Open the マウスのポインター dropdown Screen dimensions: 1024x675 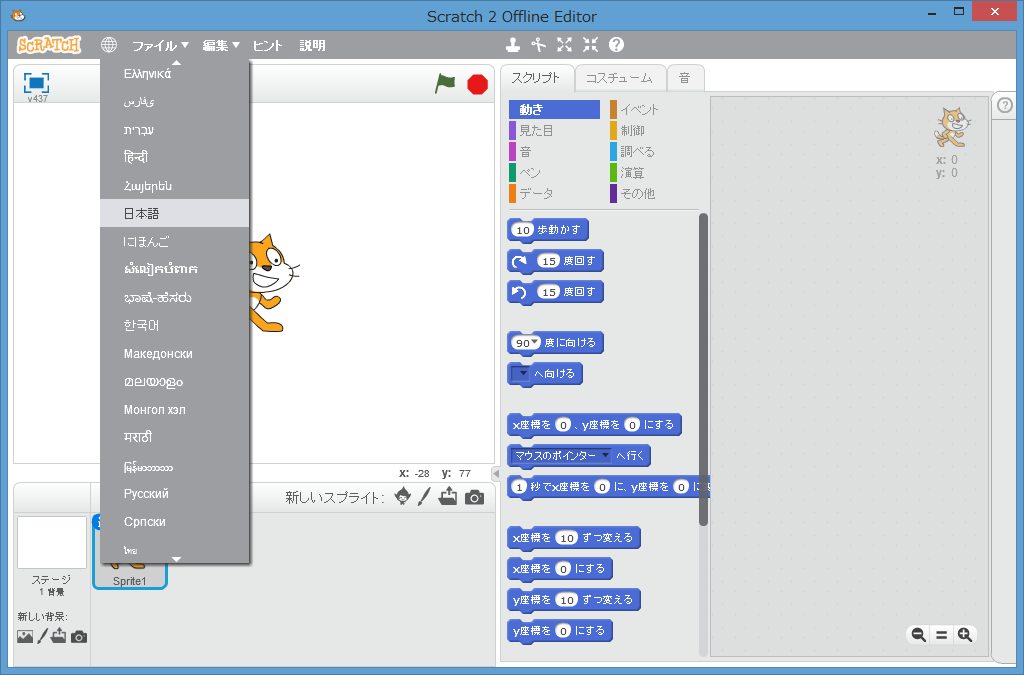click(x=605, y=456)
